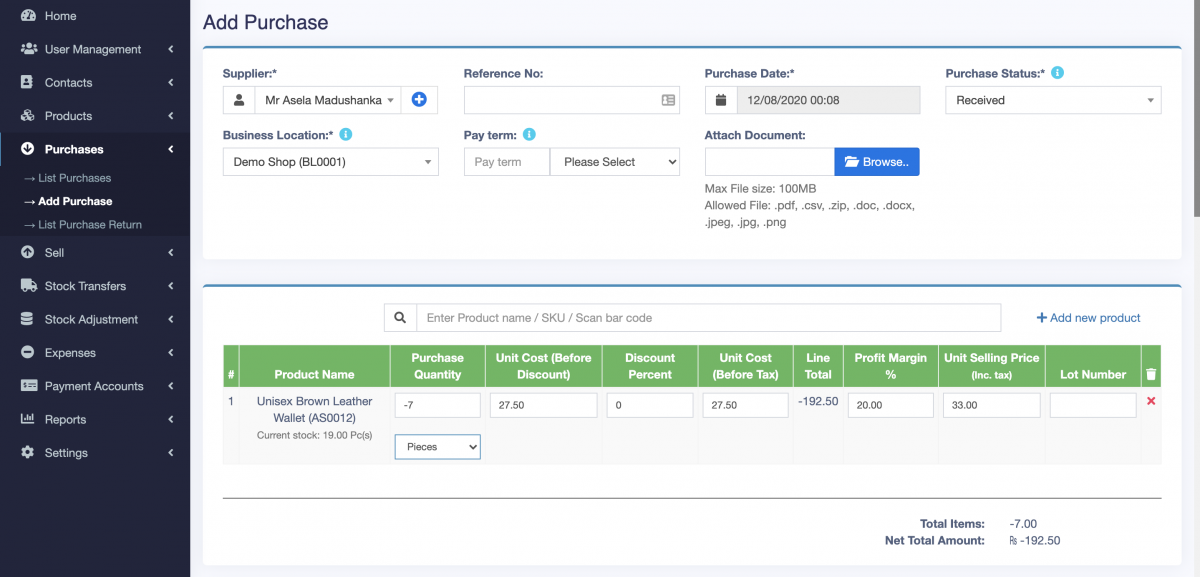Image resolution: width=1200 pixels, height=577 pixels.
Task: Add a new supplier with plus icon
Action: pos(419,100)
